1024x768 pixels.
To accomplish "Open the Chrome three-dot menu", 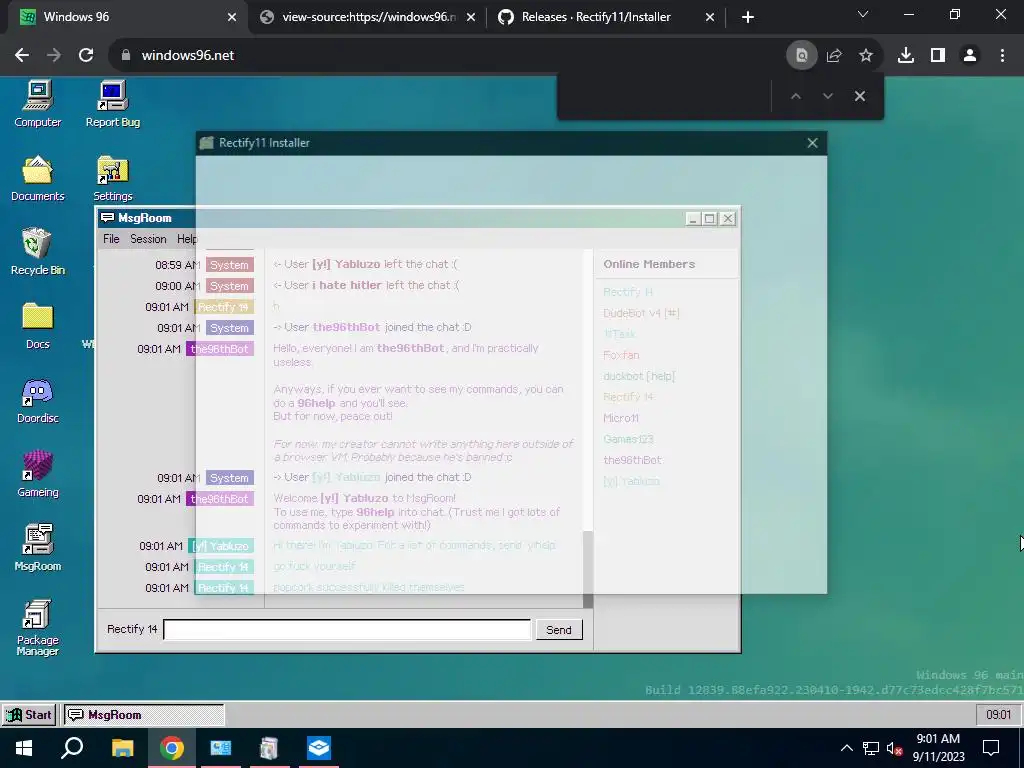I will click(x=1002, y=56).
